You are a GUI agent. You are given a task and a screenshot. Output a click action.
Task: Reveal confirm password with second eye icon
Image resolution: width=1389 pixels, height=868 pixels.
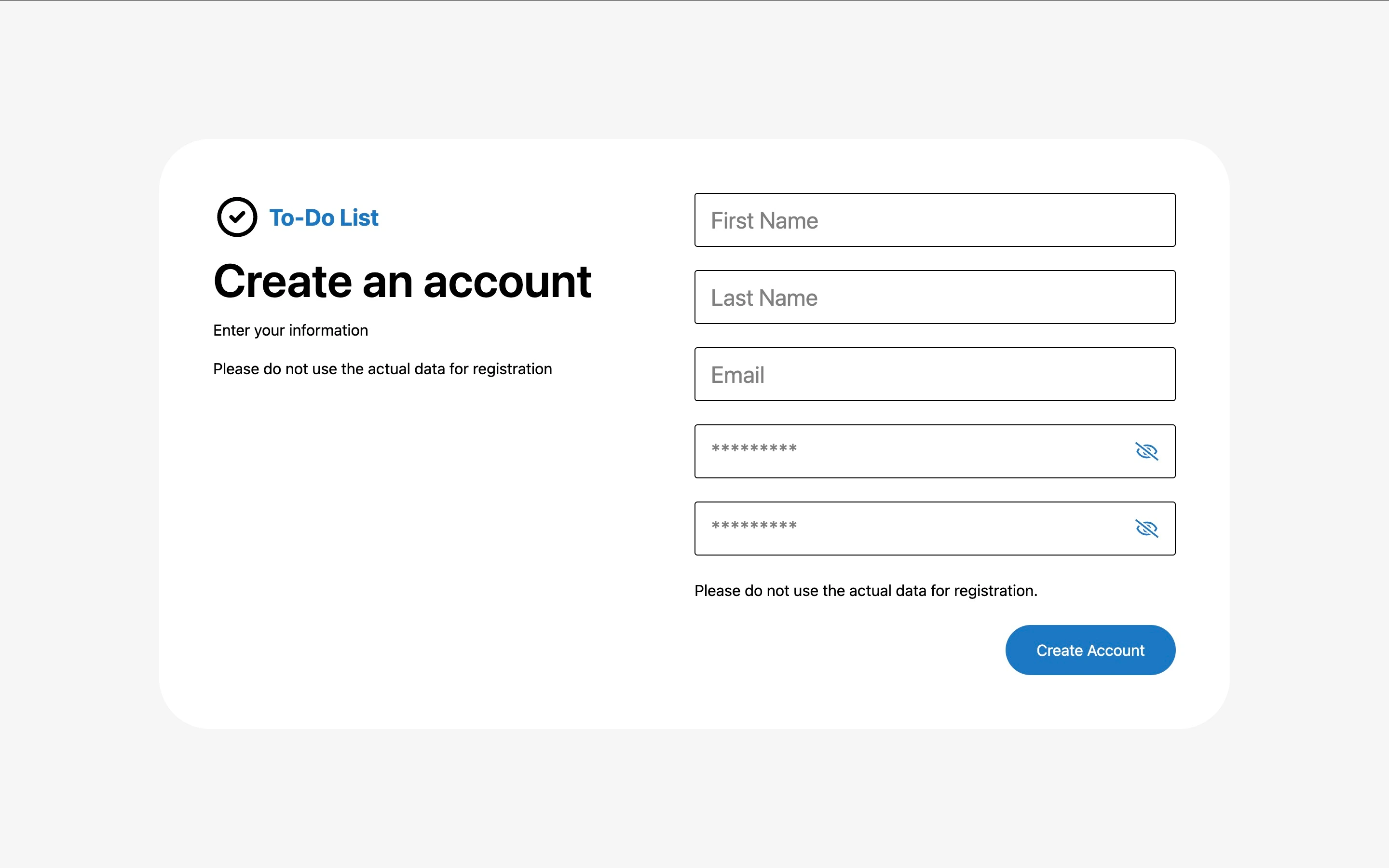(1146, 528)
